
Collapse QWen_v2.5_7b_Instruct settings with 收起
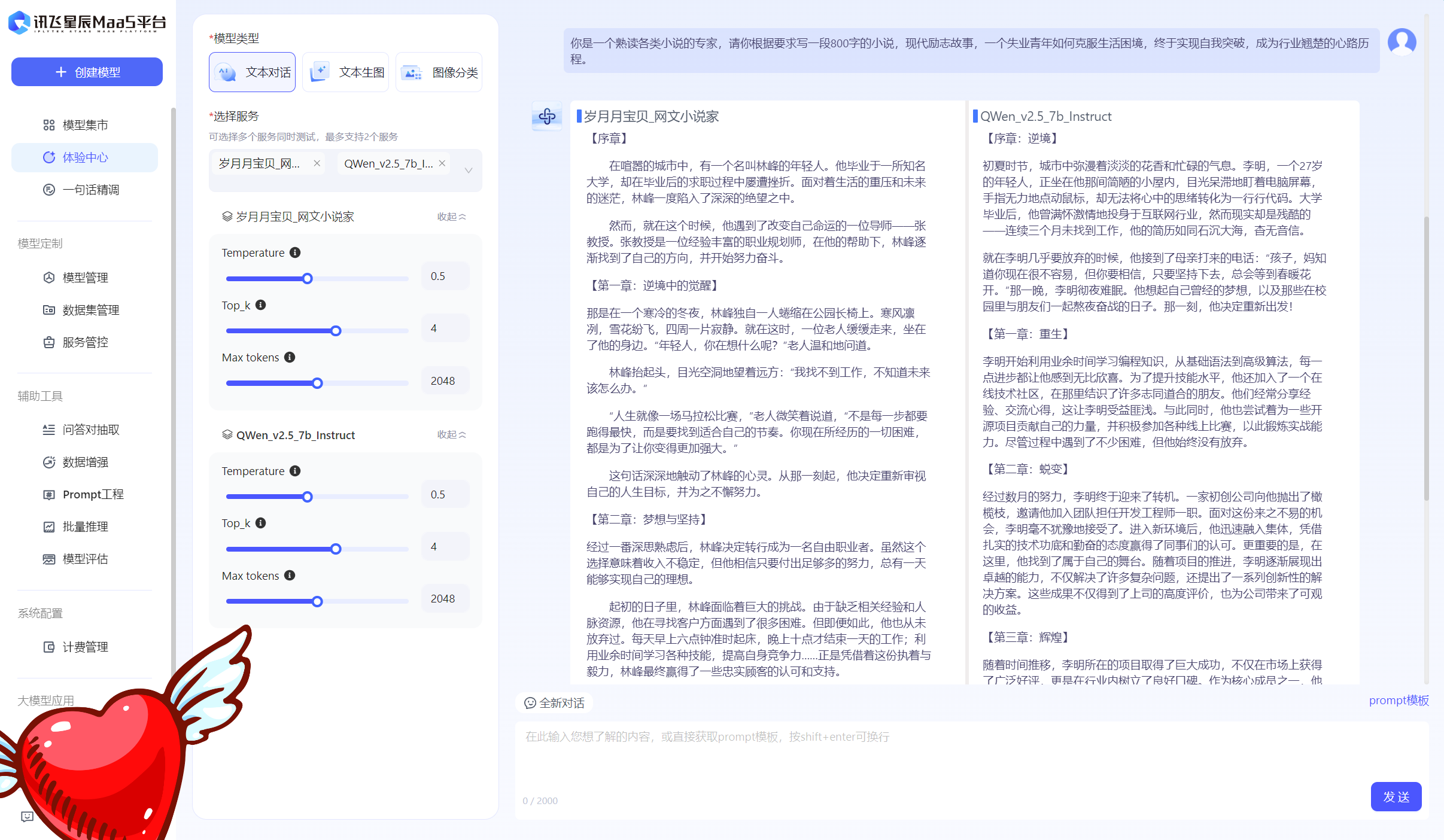click(451, 434)
